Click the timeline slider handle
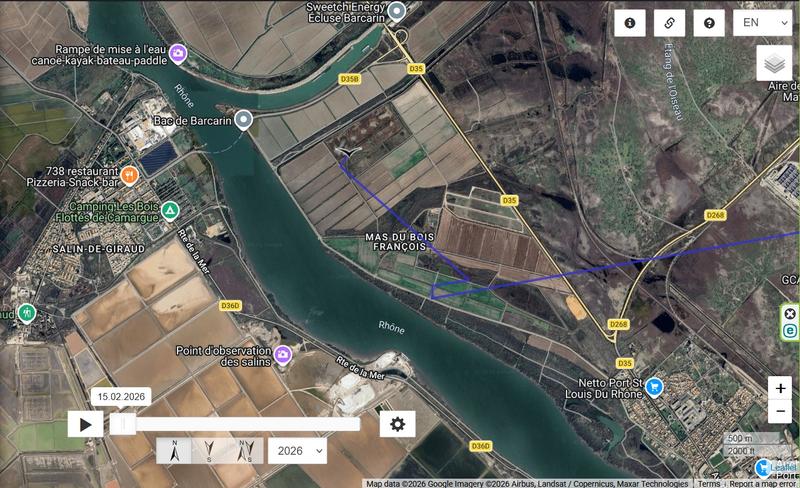 [x=123, y=424]
